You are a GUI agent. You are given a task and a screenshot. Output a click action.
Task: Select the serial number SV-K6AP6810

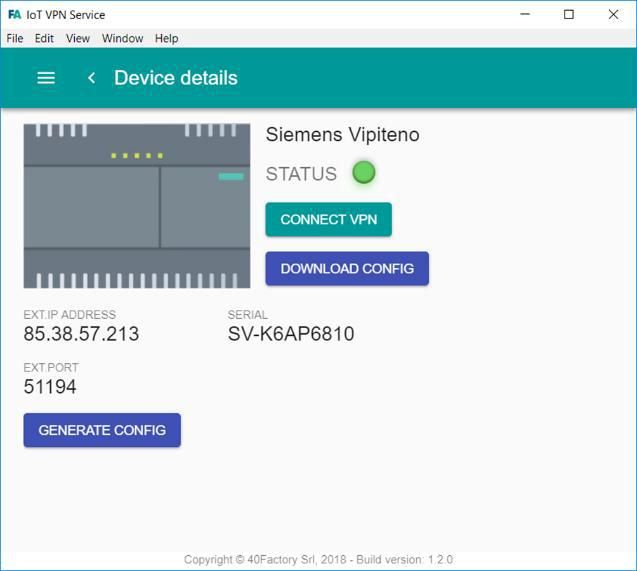(291, 334)
